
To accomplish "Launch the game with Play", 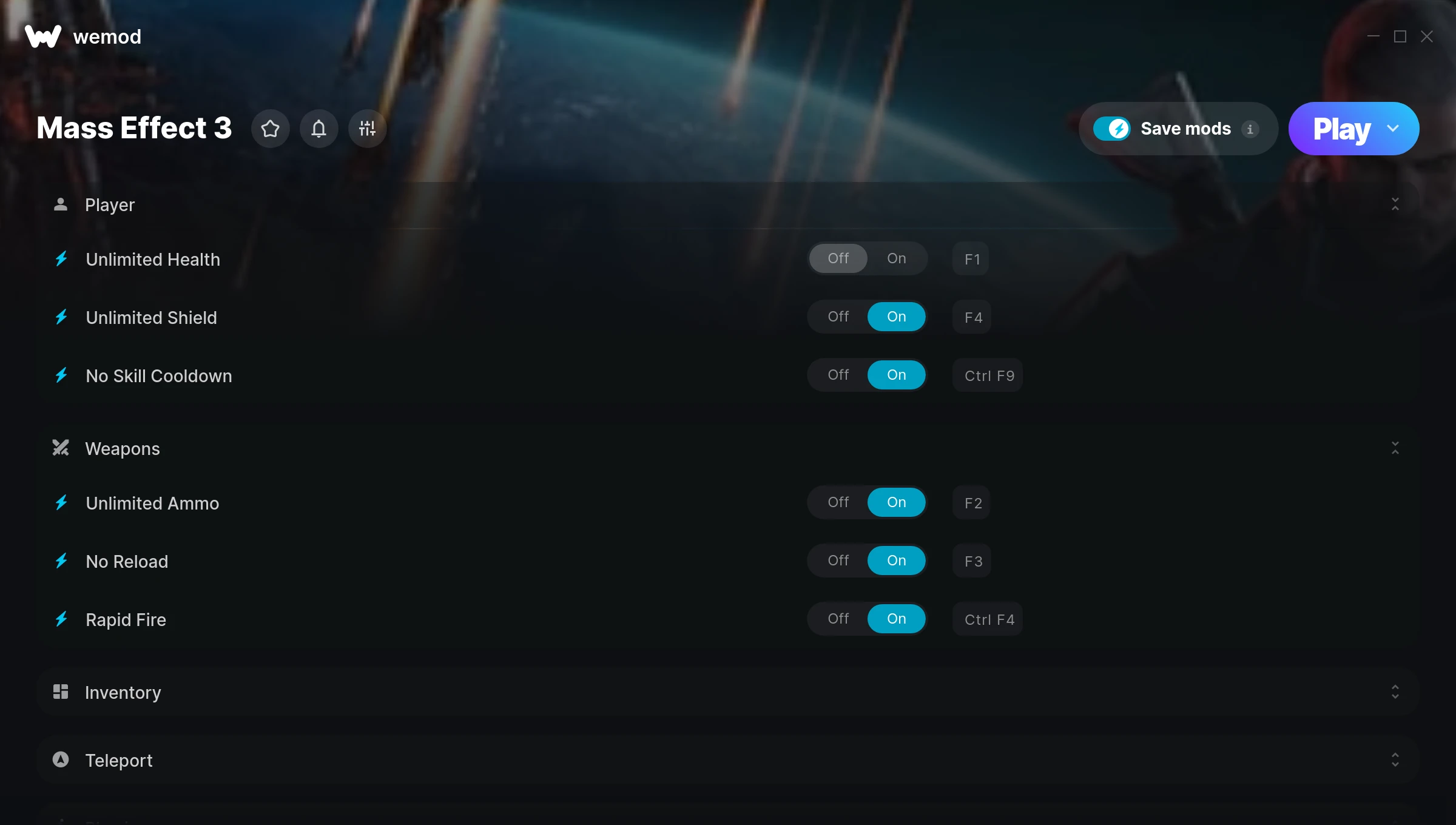I will click(x=1341, y=129).
